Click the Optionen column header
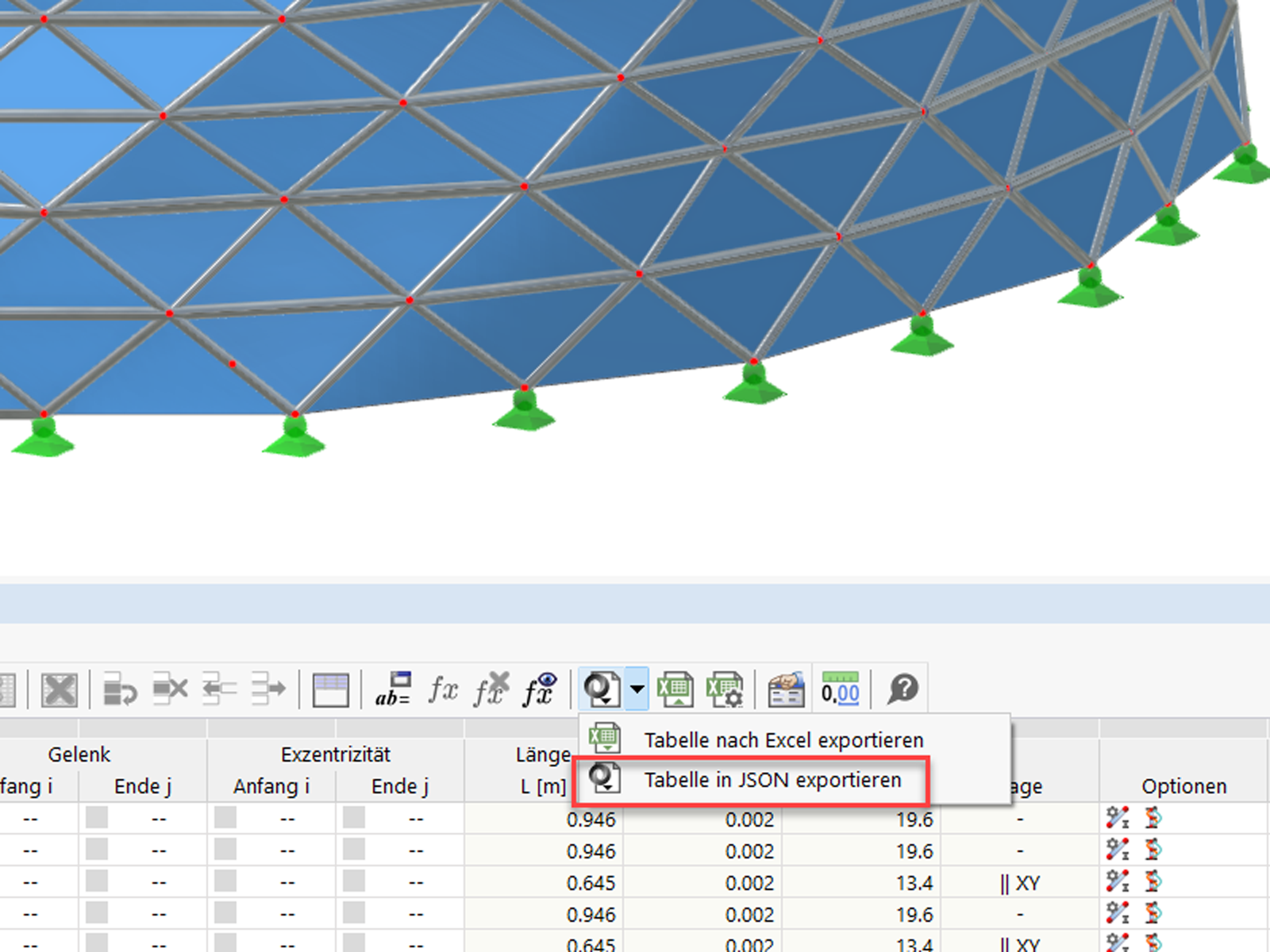This screenshot has width=1270, height=952. coord(1183,786)
